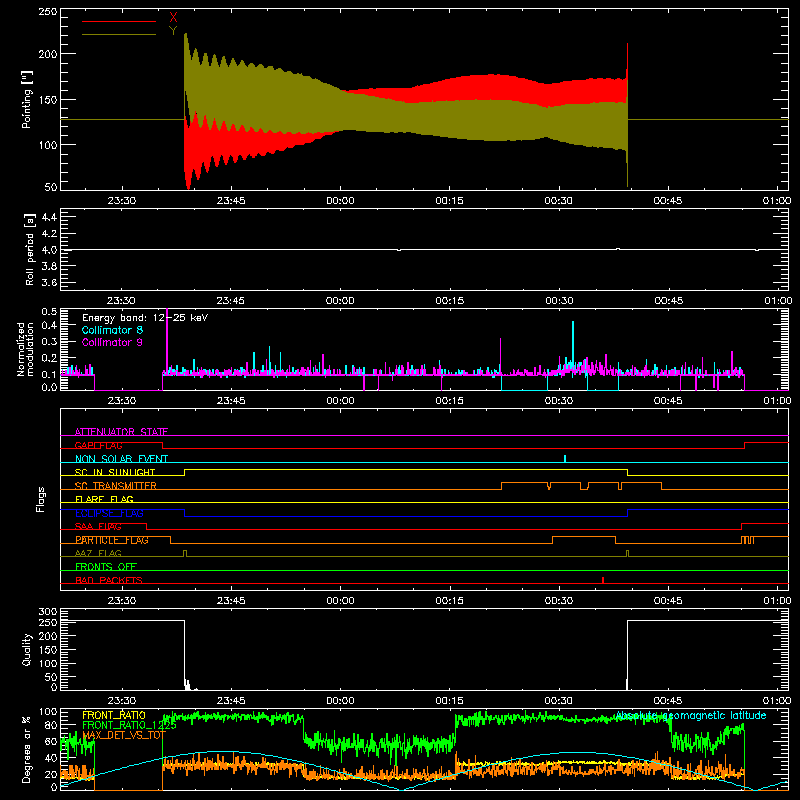Click the olive Y legend line
The image size is (800, 800).
coord(119,35)
